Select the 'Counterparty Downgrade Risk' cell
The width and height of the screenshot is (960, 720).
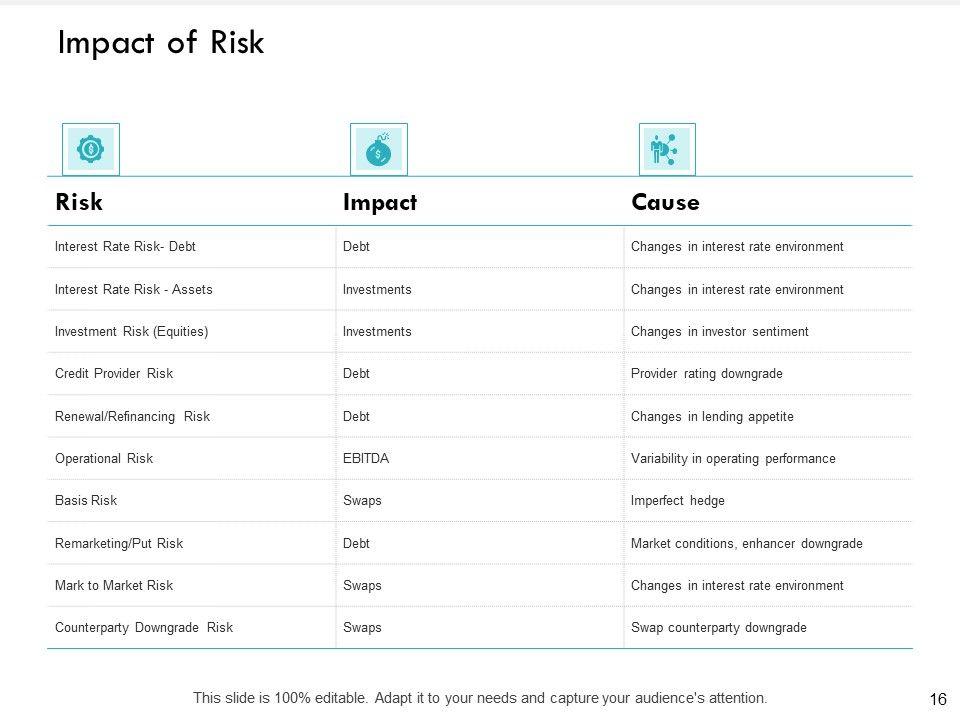pos(144,628)
